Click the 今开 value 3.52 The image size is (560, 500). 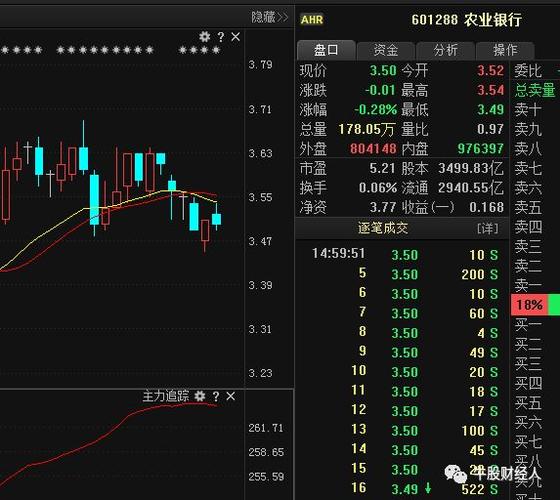490,70
